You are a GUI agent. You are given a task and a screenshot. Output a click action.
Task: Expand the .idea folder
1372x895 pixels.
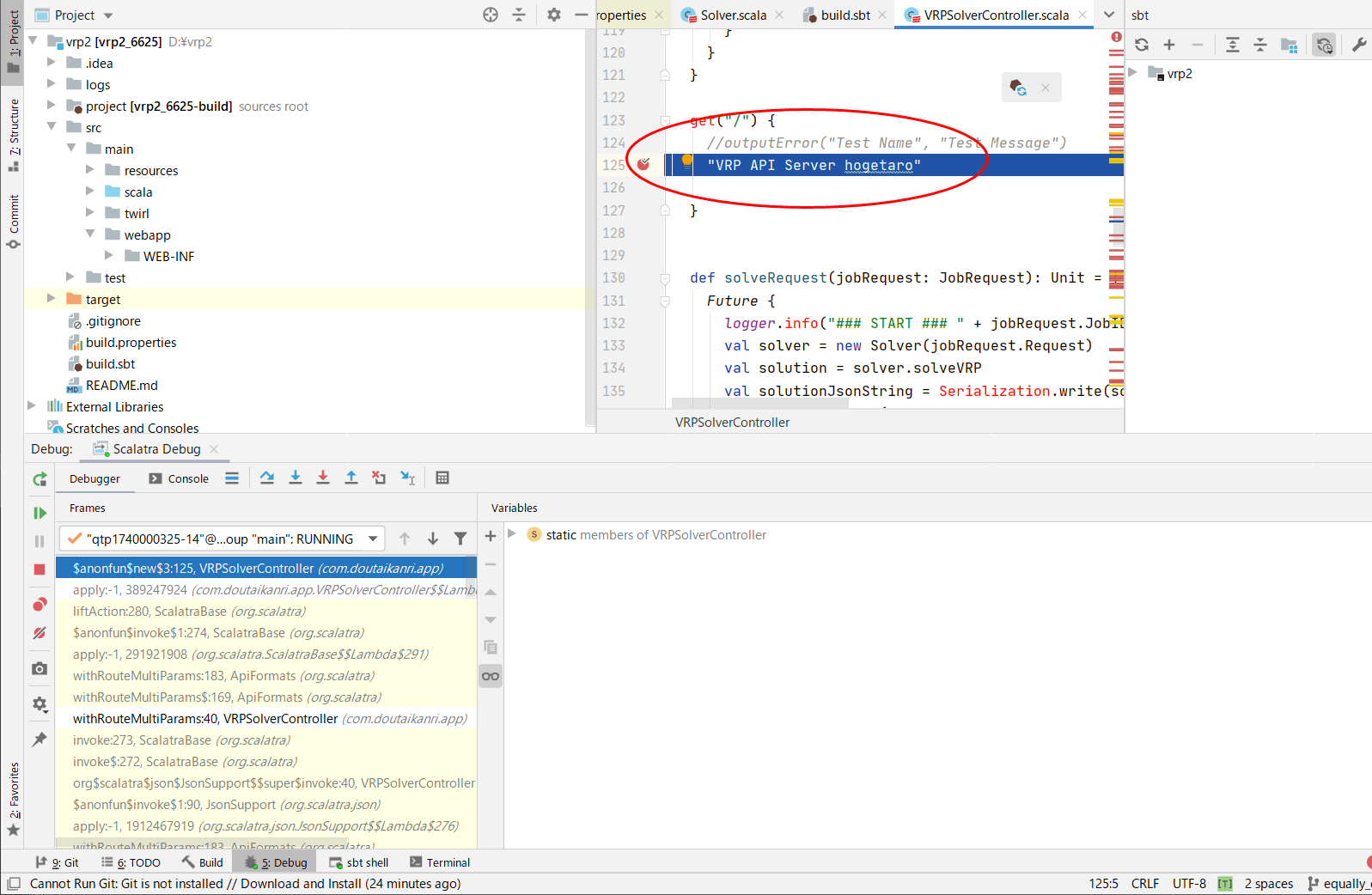click(52, 63)
